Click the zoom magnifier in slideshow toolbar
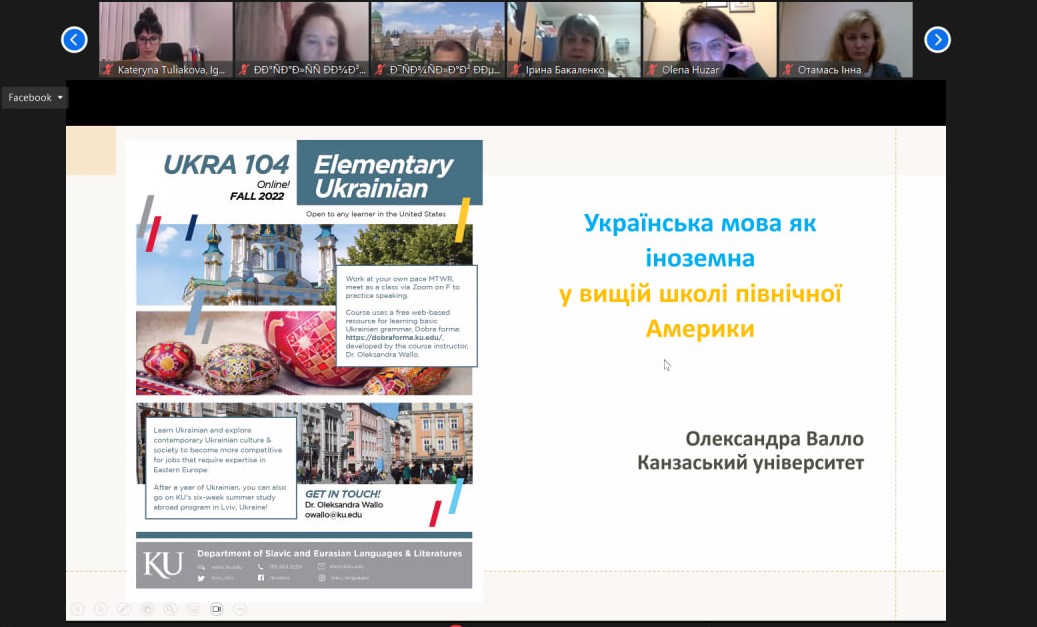The image size is (1037, 627). (170, 608)
